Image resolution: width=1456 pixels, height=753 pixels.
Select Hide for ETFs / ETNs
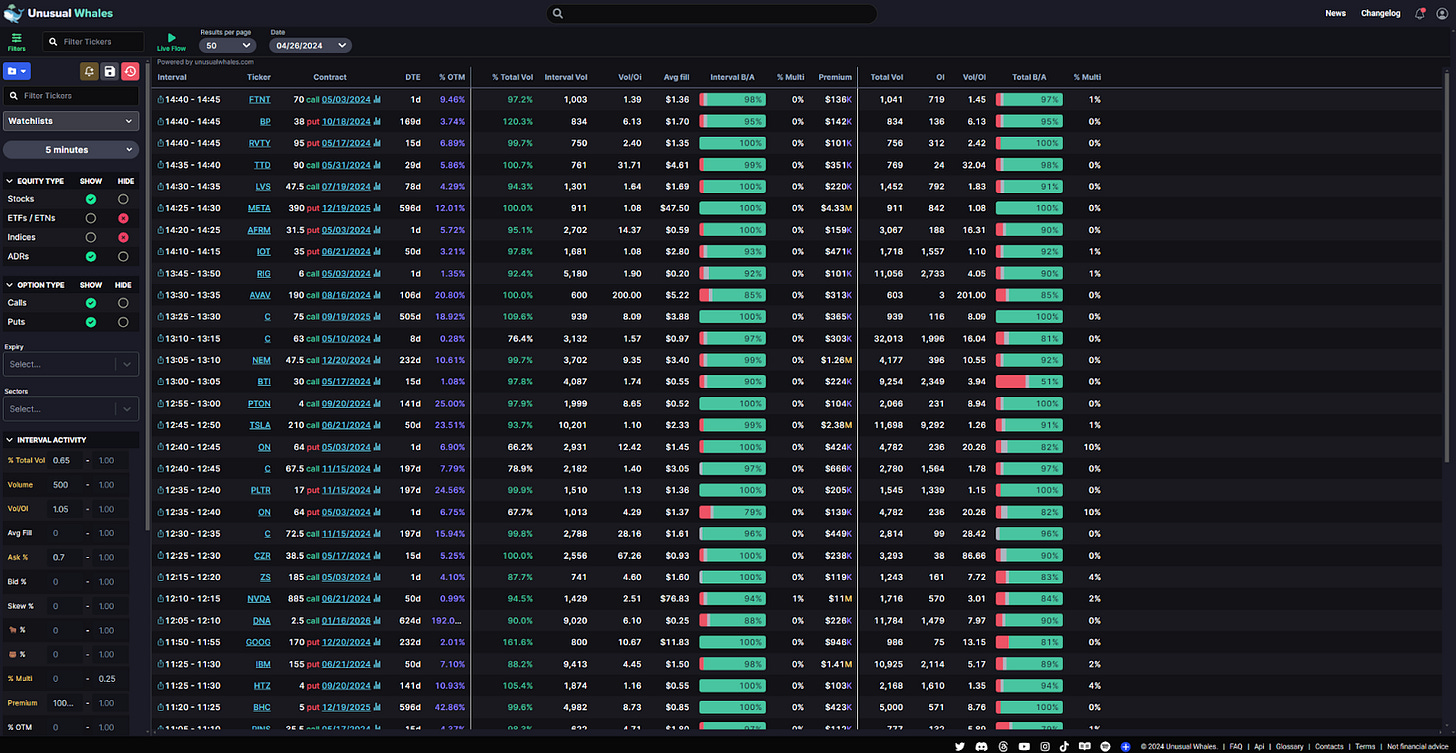123,218
